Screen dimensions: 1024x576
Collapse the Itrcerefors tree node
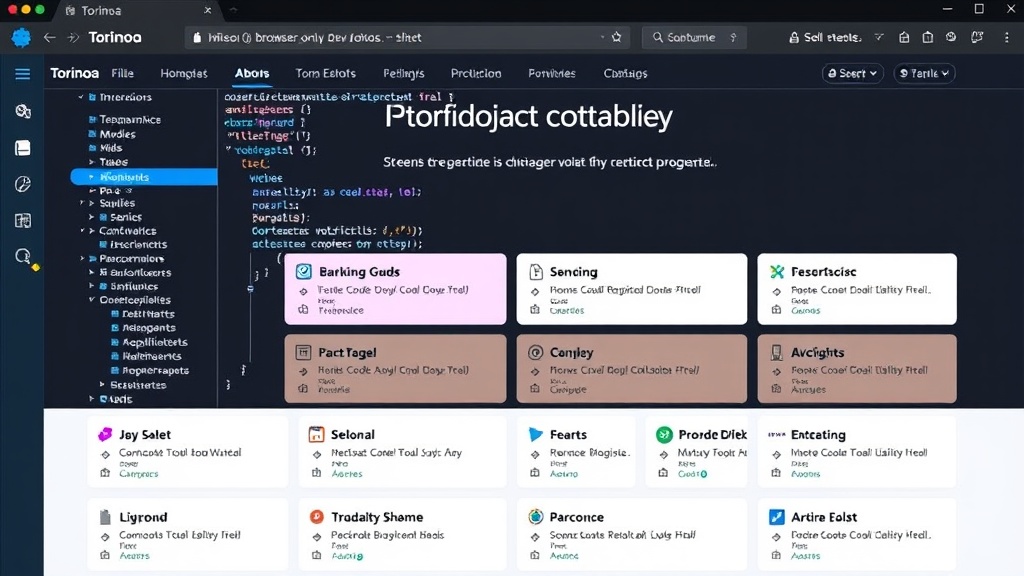tap(81, 97)
